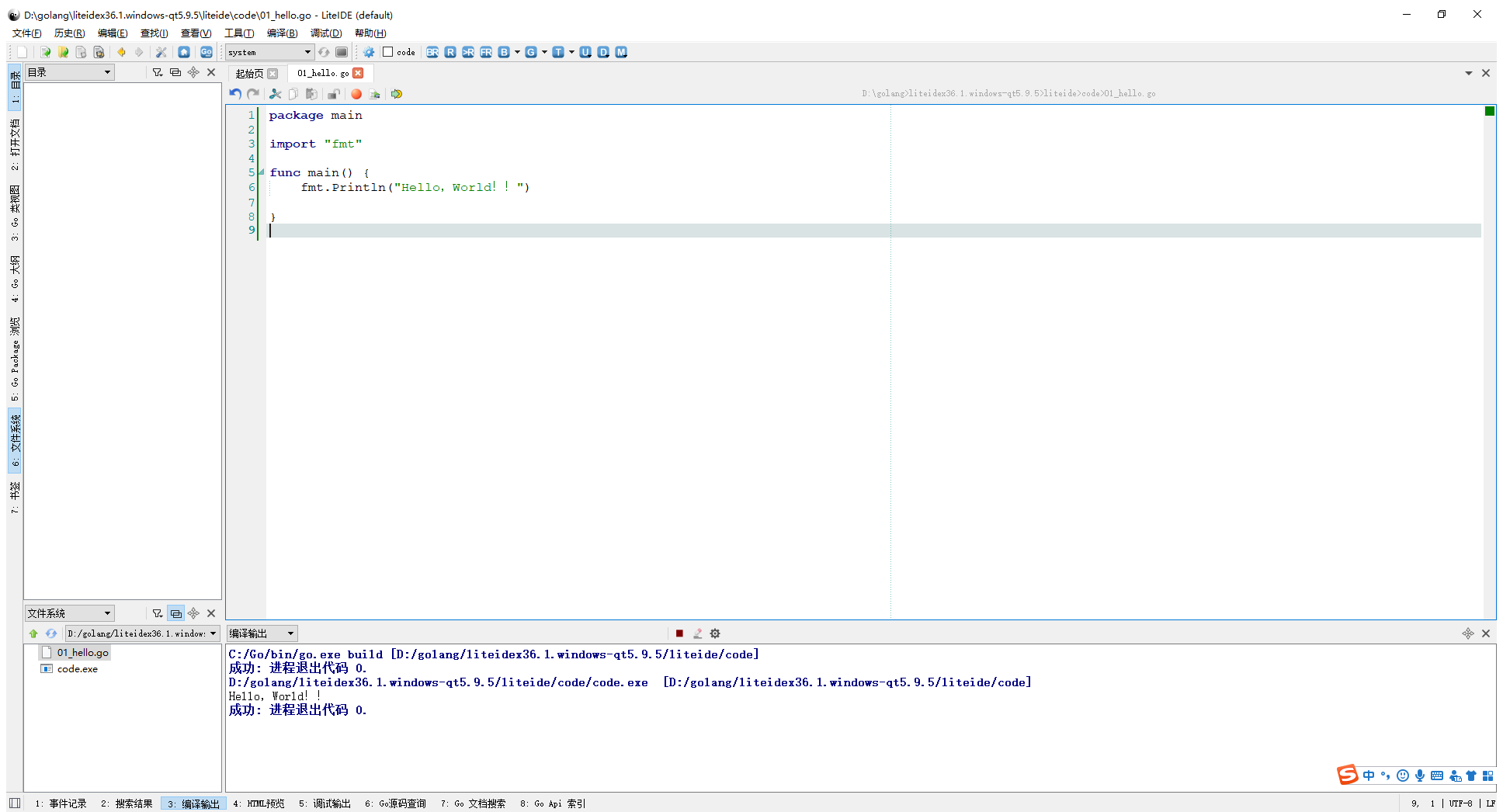Toggle the split view button in the 文件系统 panel
Image resolution: width=1503 pixels, height=812 pixels.
coord(176,613)
